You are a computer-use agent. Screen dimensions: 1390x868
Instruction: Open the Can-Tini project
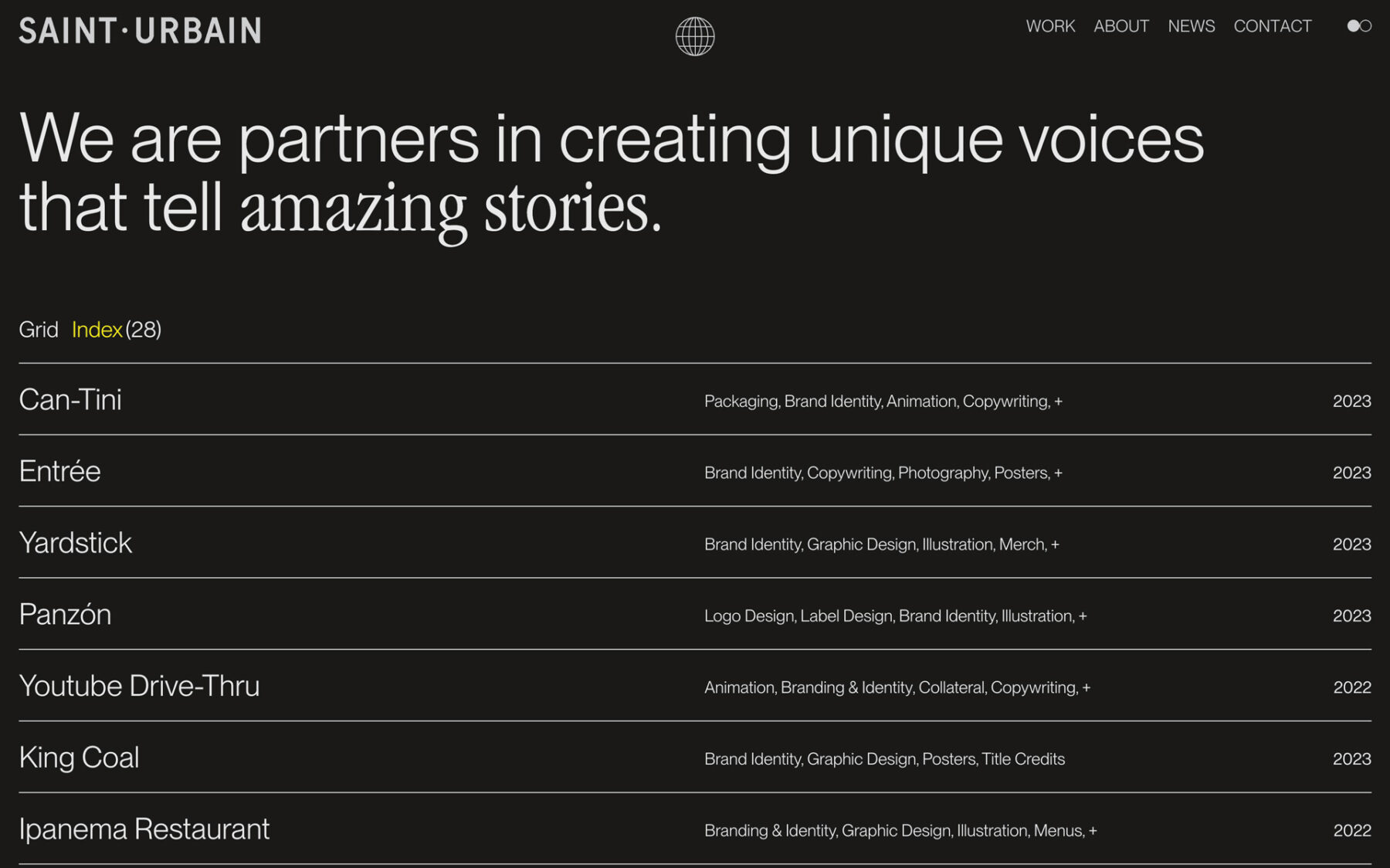[70, 400]
